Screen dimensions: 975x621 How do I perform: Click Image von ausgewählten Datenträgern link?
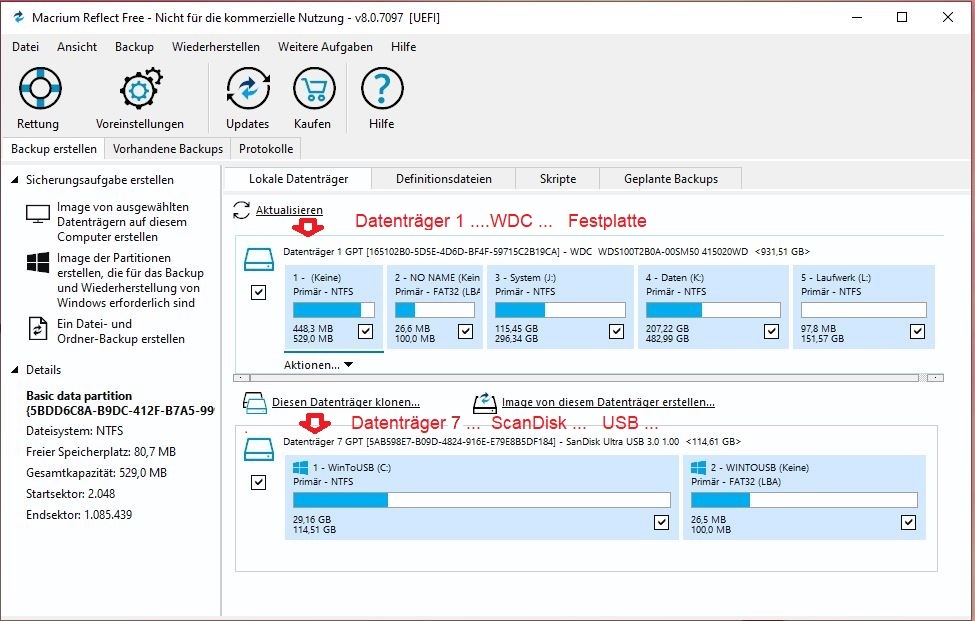[122, 222]
